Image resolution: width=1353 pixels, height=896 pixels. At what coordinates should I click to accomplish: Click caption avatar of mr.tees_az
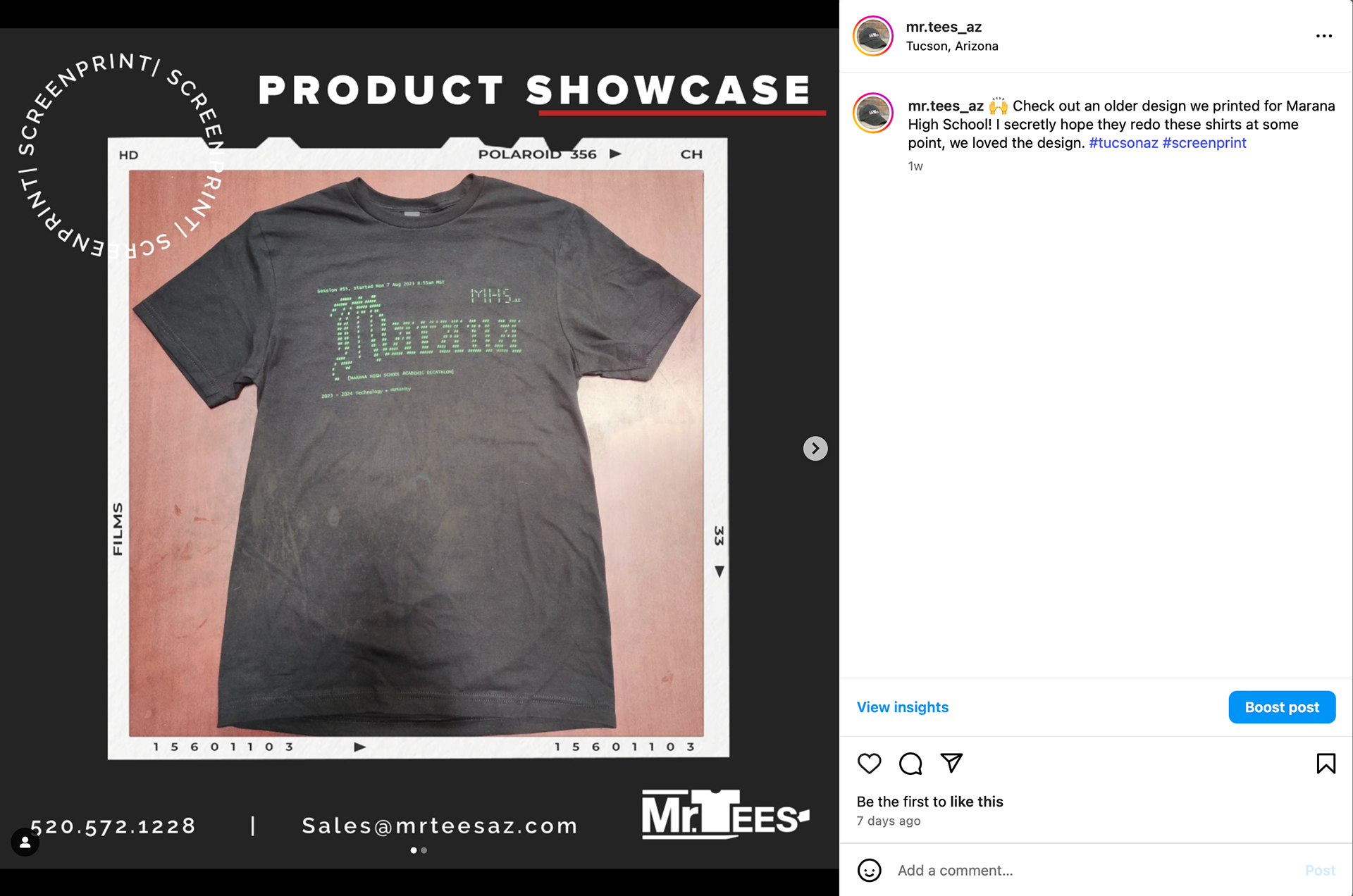(873, 113)
